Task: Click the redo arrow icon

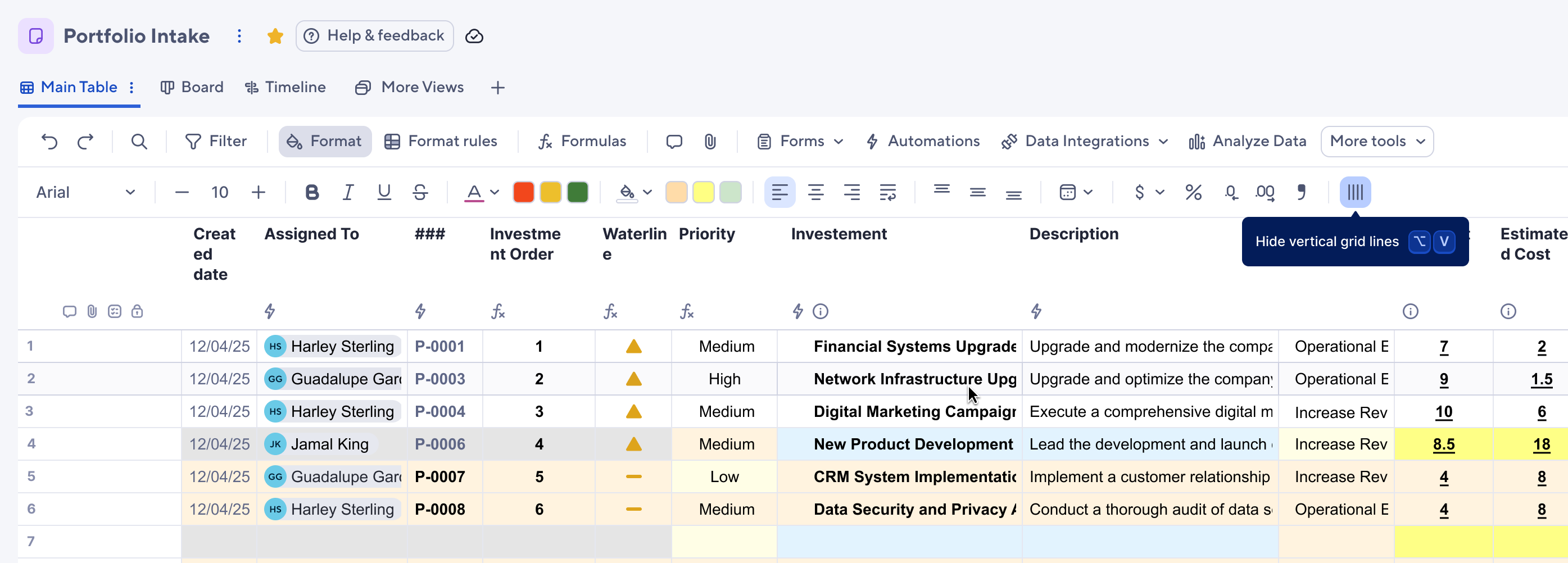Action: [85, 142]
